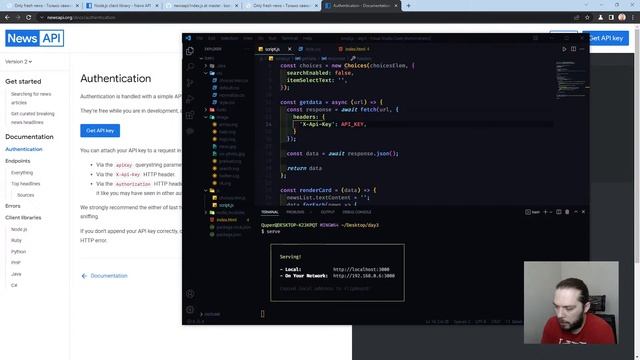Switch to the Authentication - Documentation browser tab
The width and height of the screenshot is (640, 360).
[x=361, y=6]
